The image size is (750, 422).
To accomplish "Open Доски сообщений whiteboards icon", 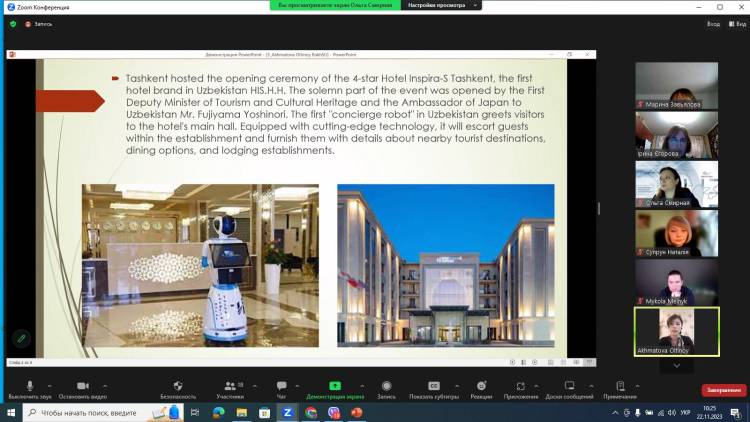I will pos(569,386).
